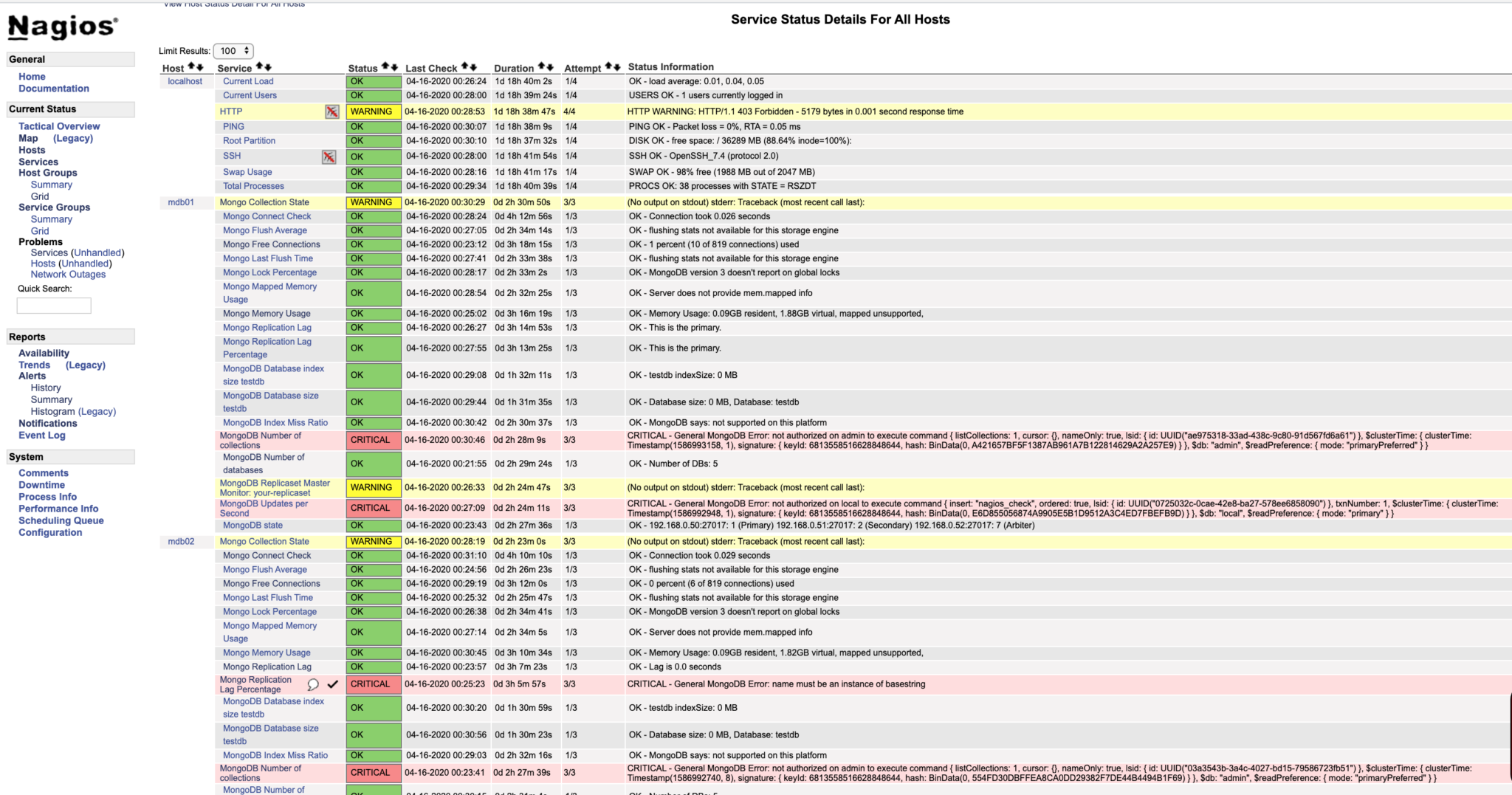Image resolution: width=1512 pixels, height=795 pixels.
Task: Click the acknowledged checkmark icon on mdb02 row
Action: pos(333,684)
